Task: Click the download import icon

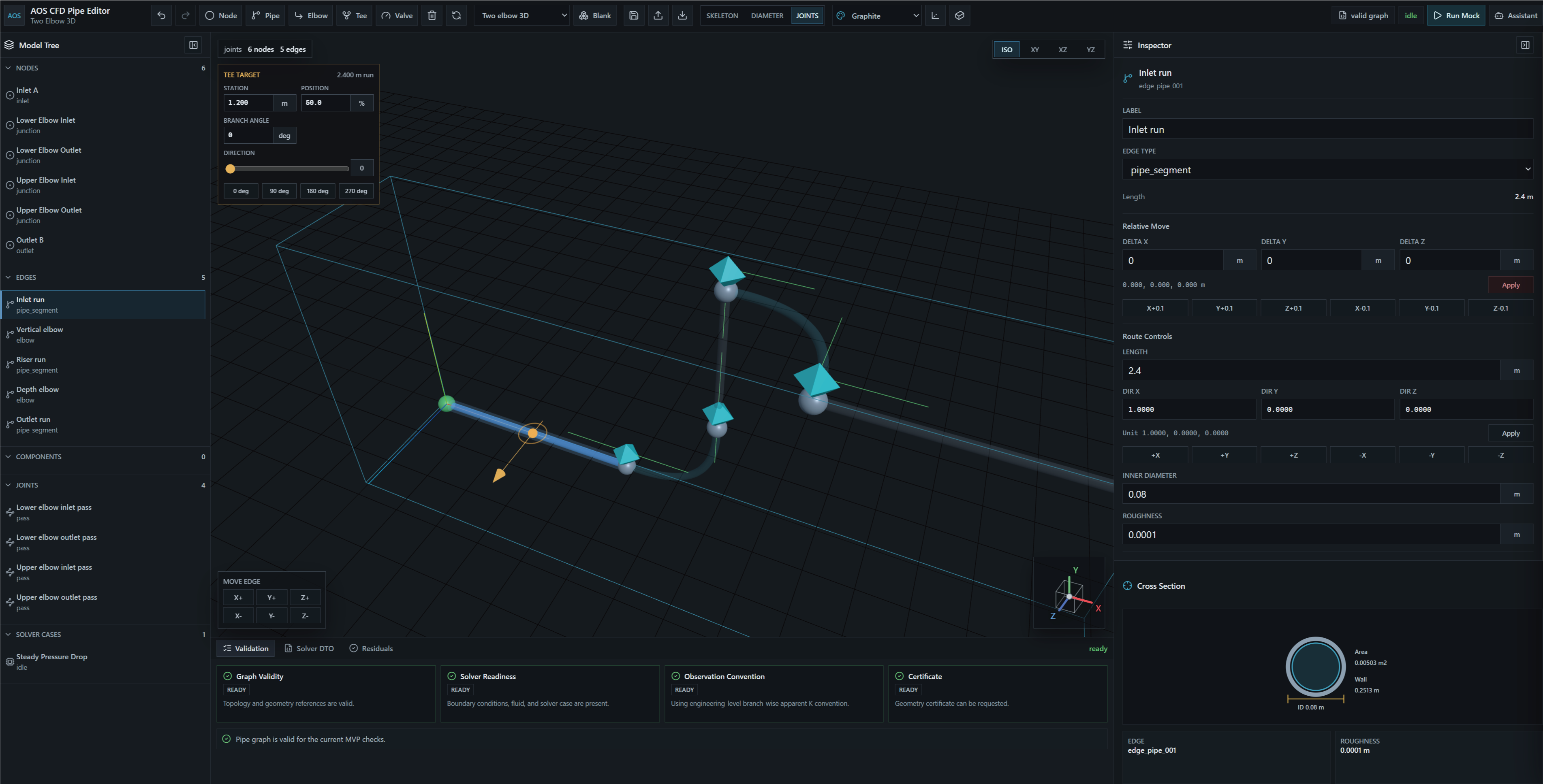Action: coord(682,15)
